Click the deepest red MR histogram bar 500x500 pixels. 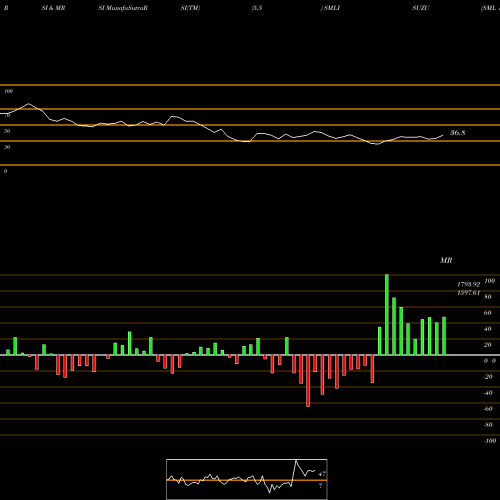point(308,381)
